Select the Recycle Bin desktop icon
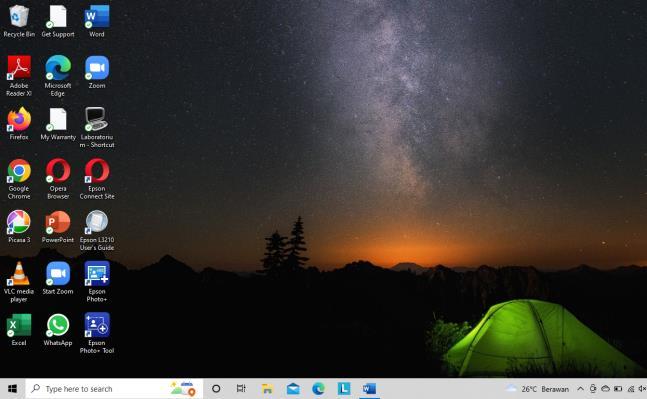 (19, 21)
